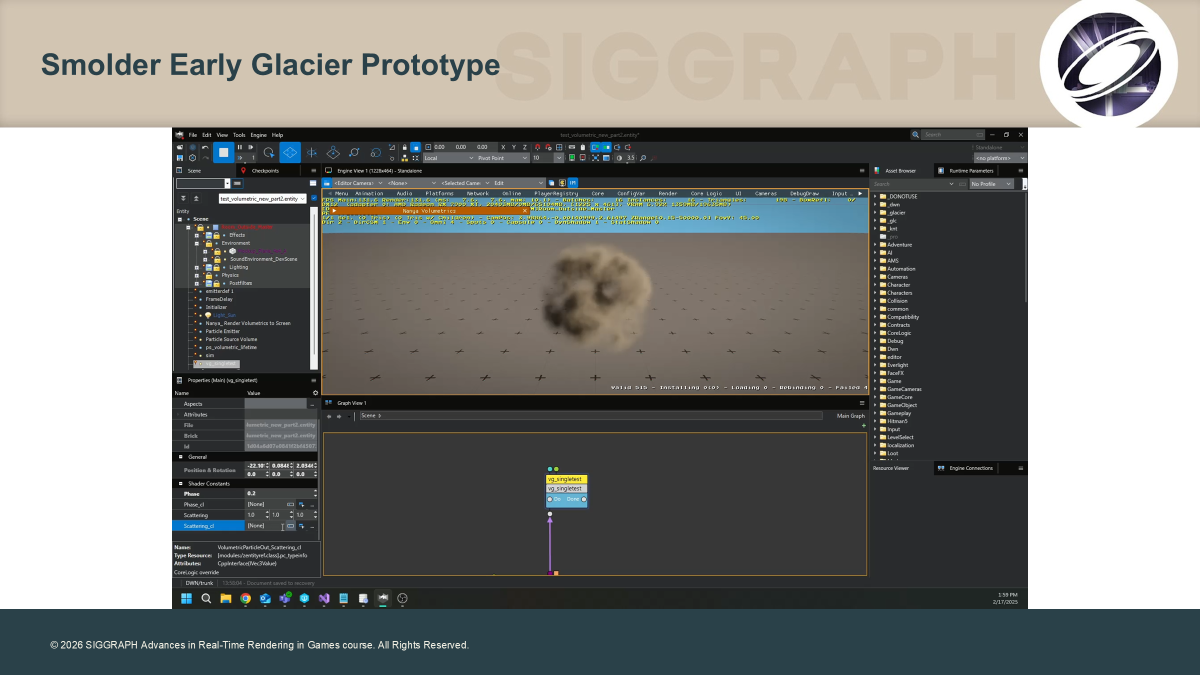The image size is (1200, 675).
Task: Open the Help menu
Action: [278, 135]
